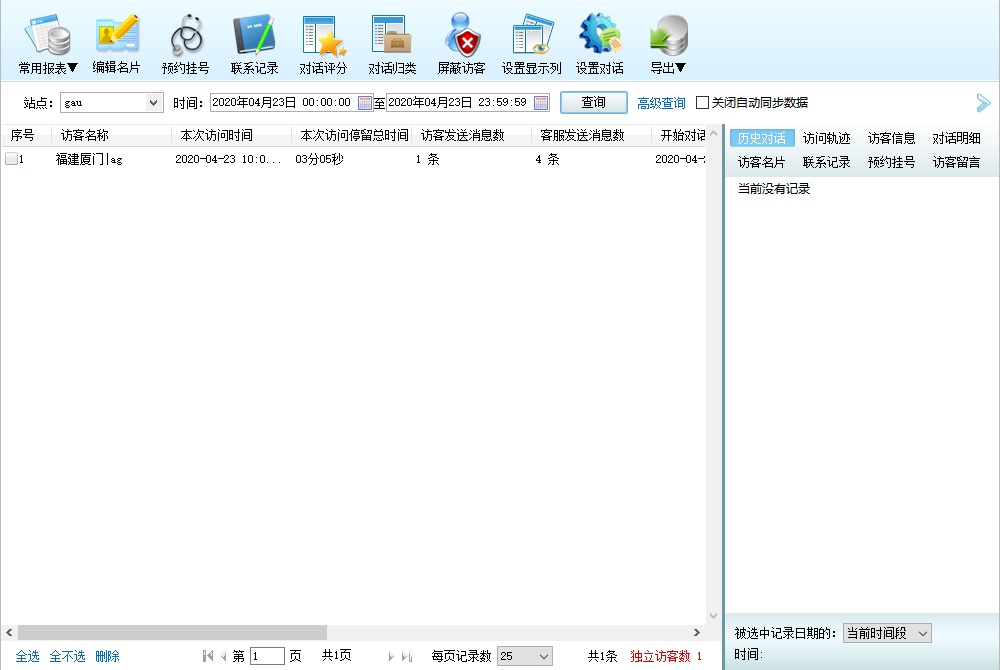Open the 高级查询 advanced query link
Screen dimensions: 1000x670
coord(661,103)
